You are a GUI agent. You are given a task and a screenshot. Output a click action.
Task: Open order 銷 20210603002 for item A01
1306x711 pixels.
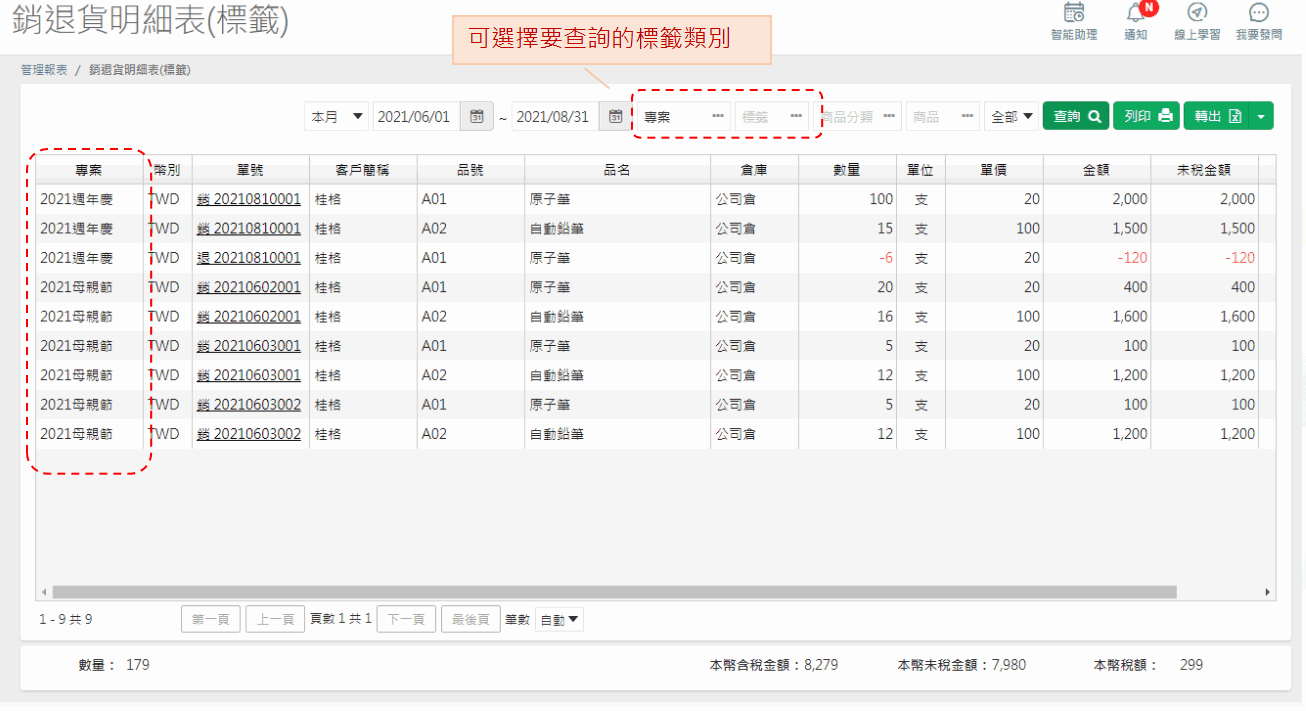249,405
